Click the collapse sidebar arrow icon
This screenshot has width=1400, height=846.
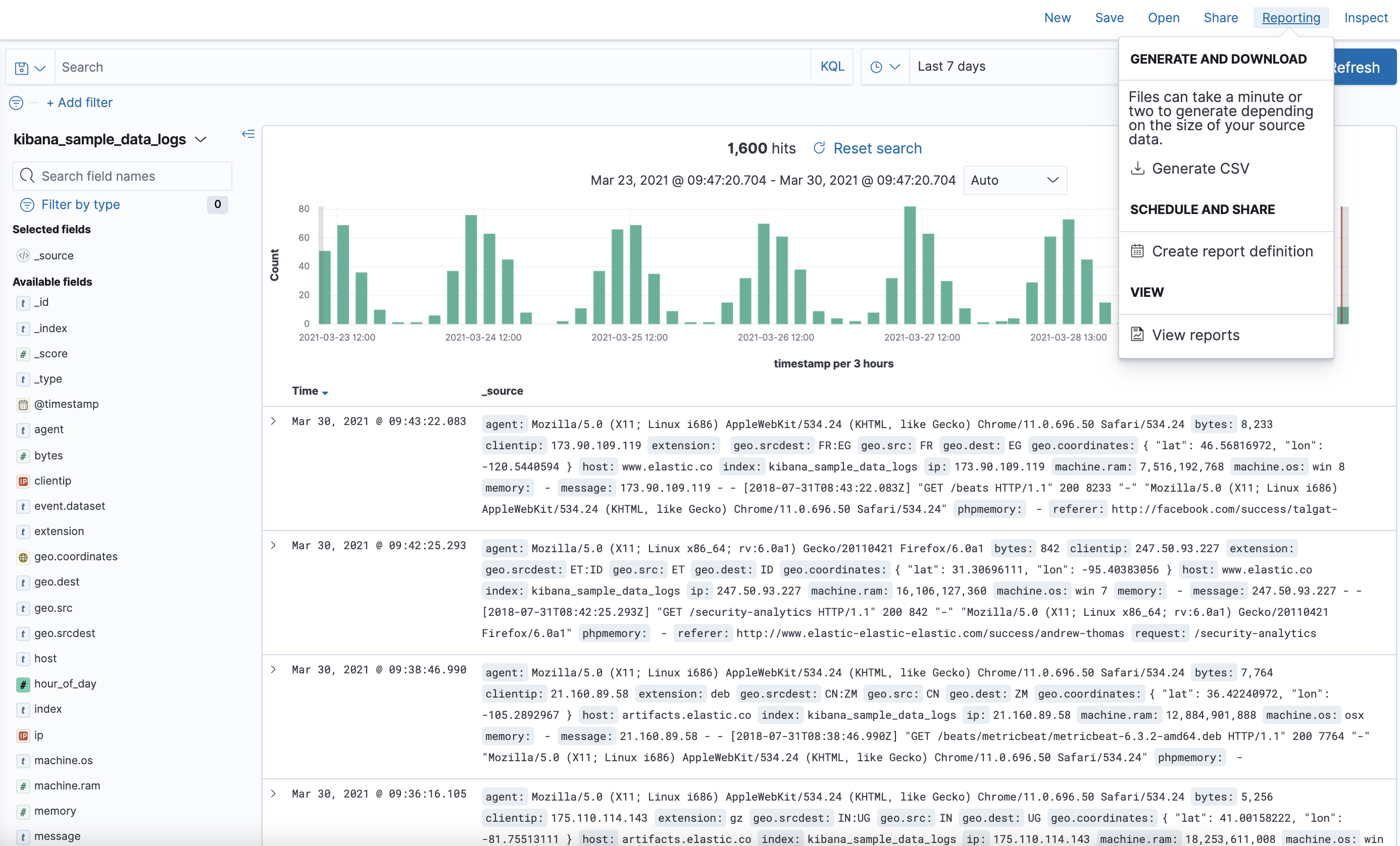249,133
